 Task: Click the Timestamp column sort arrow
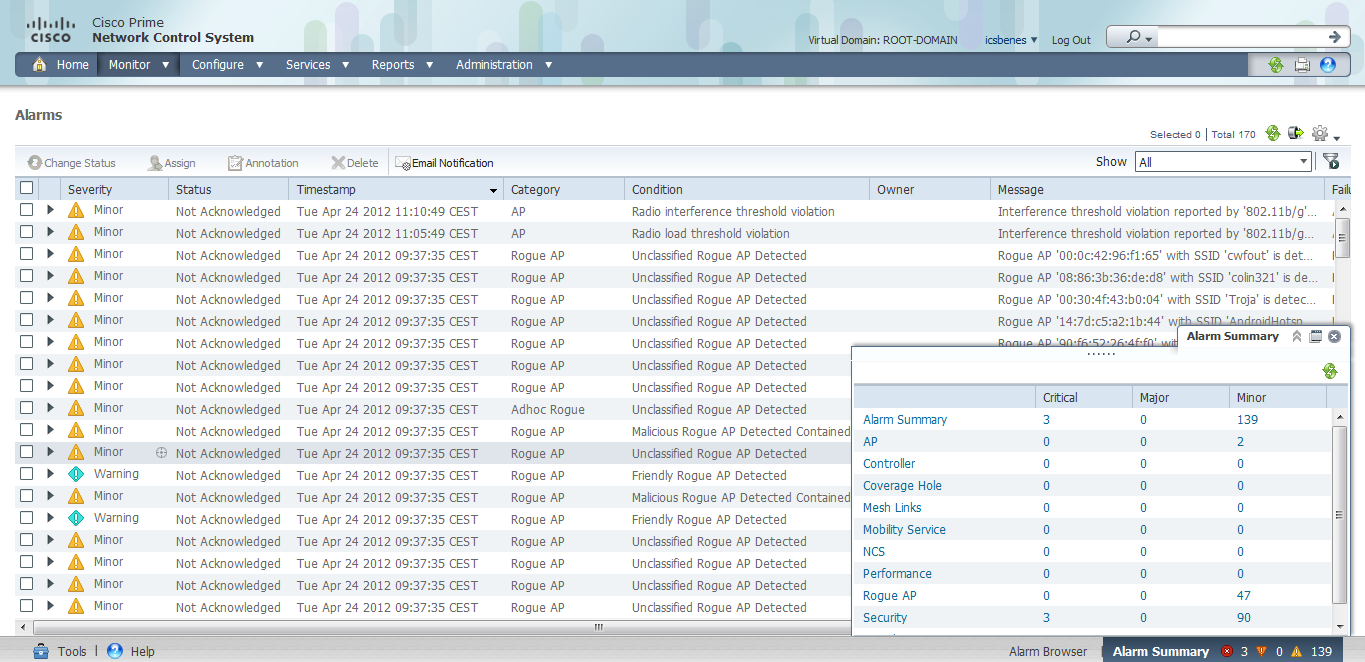pyautogui.click(x=493, y=190)
